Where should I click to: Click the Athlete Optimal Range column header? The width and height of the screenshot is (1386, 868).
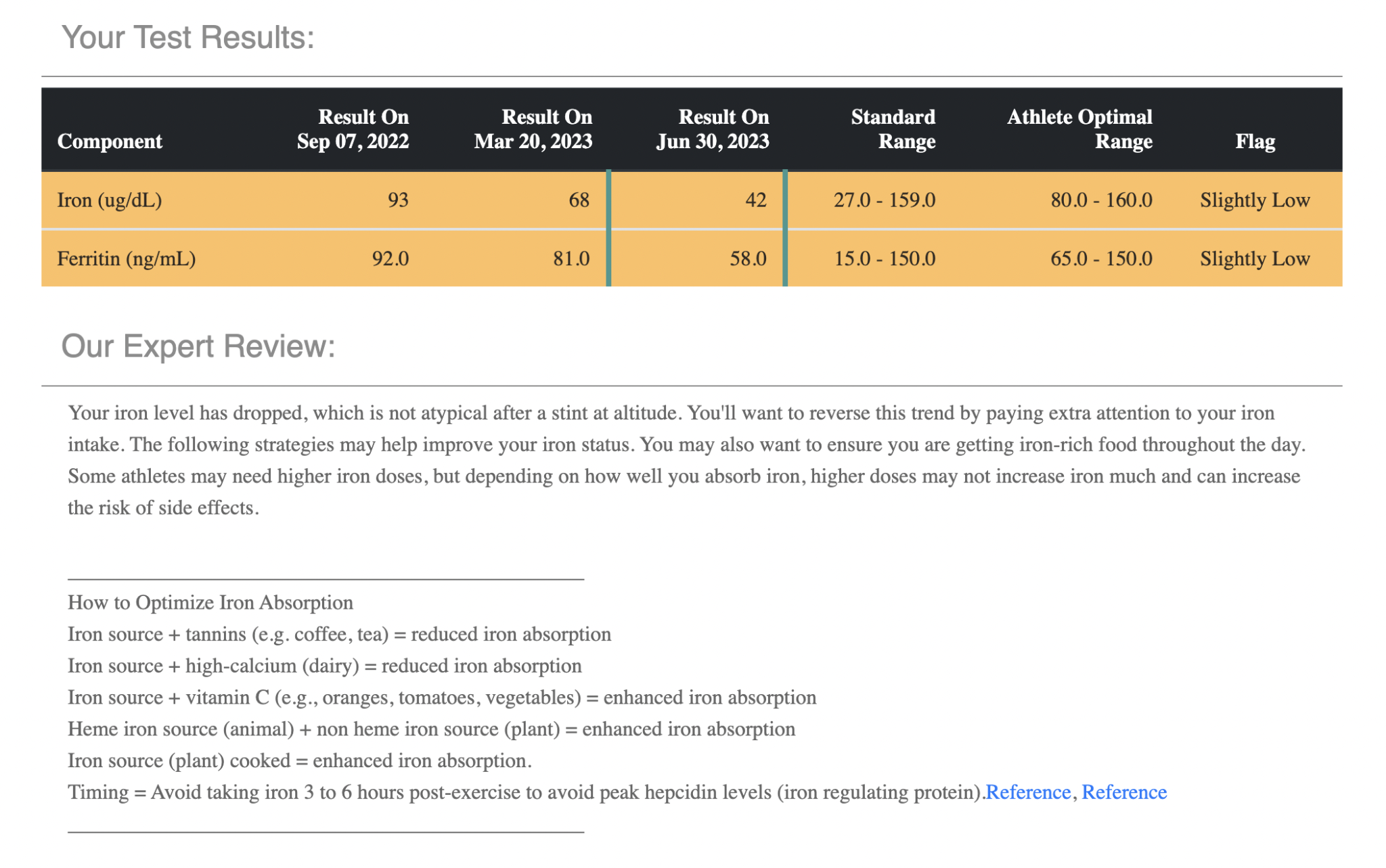[x=1079, y=129]
